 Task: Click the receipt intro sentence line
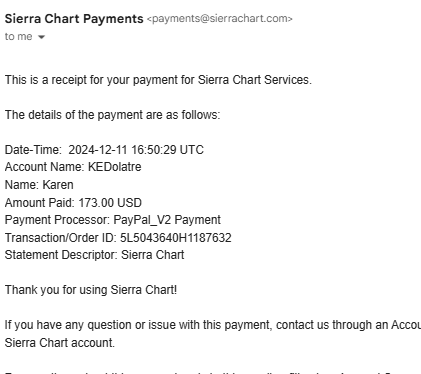point(158,80)
